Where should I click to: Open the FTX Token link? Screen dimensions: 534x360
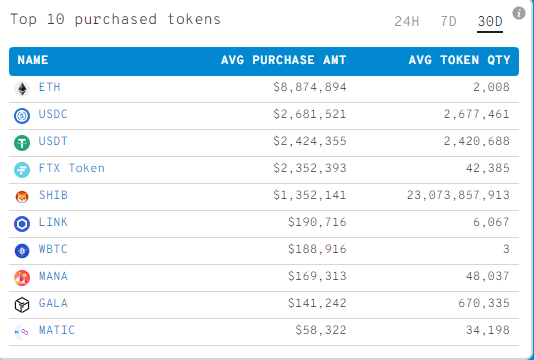(72, 168)
